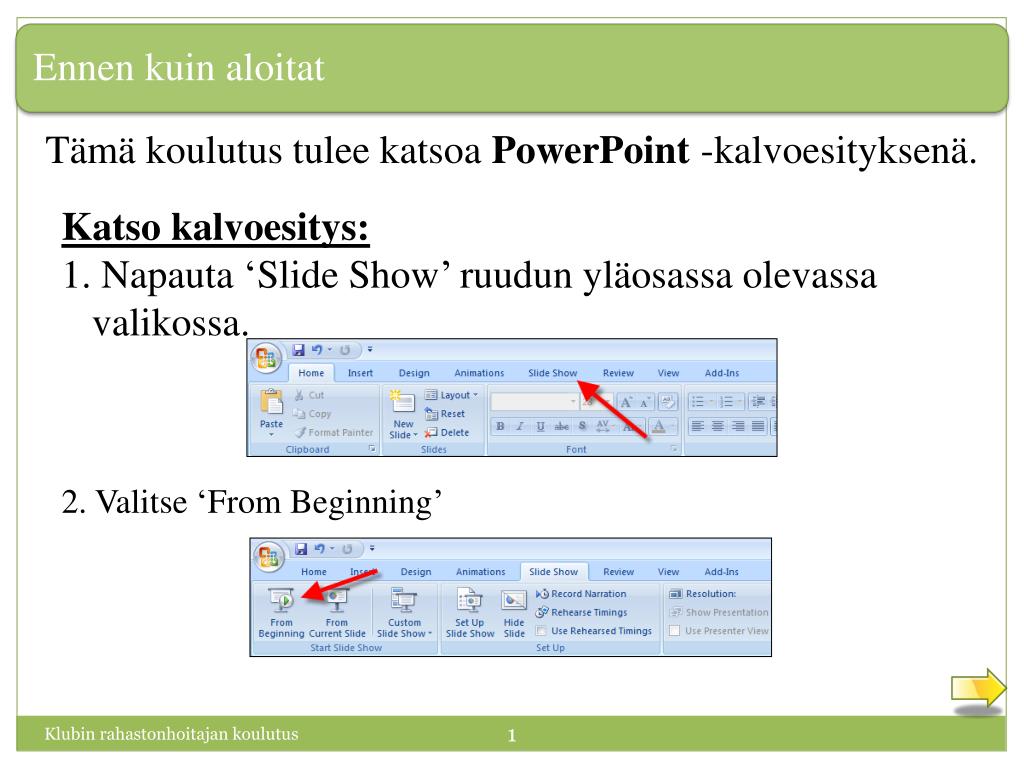Image resolution: width=1024 pixels, height=768 pixels.
Task: Click the Cut scissors command
Action: (310, 395)
